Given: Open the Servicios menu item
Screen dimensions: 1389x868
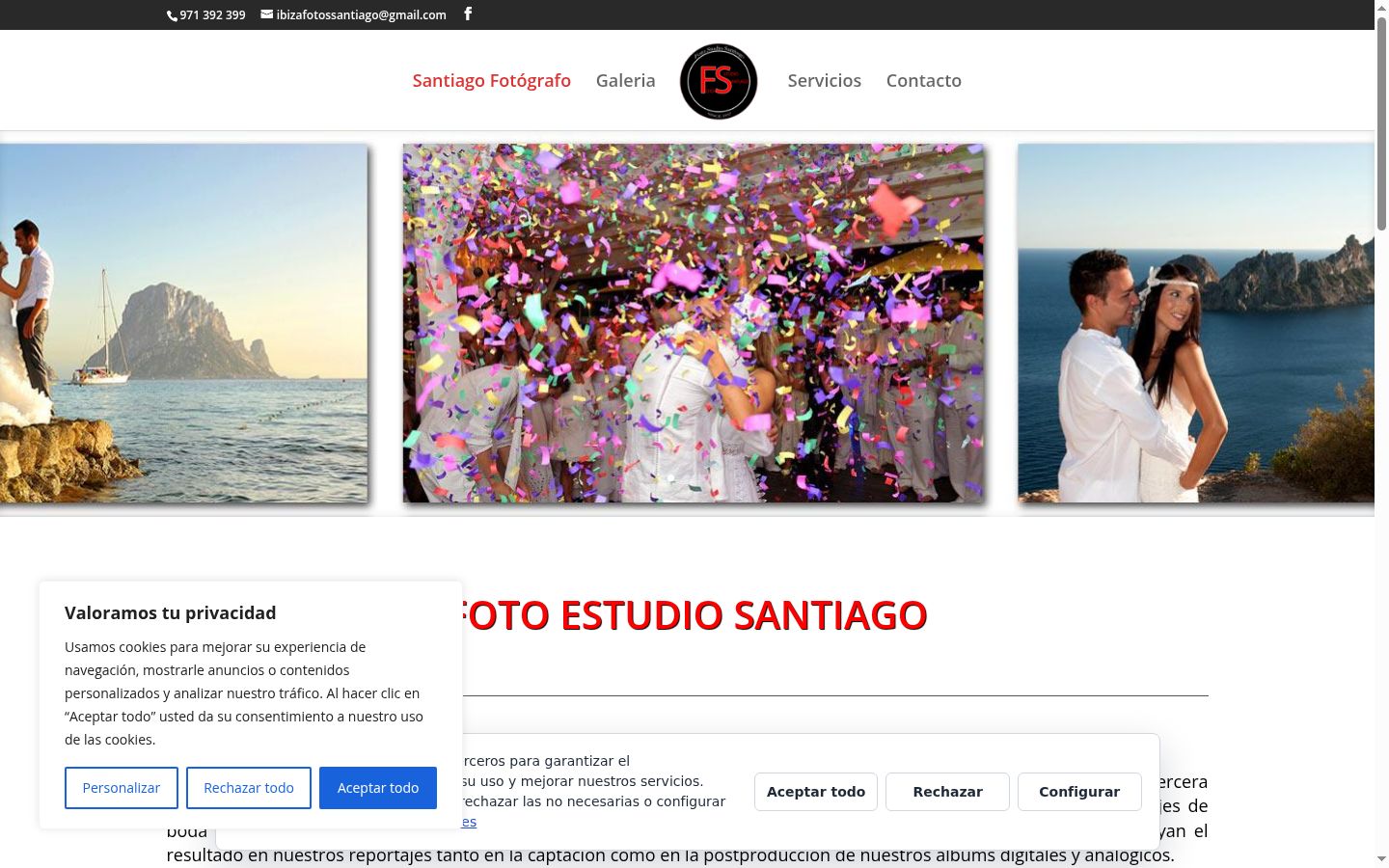Looking at the screenshot, I should (x=825, y=81).
